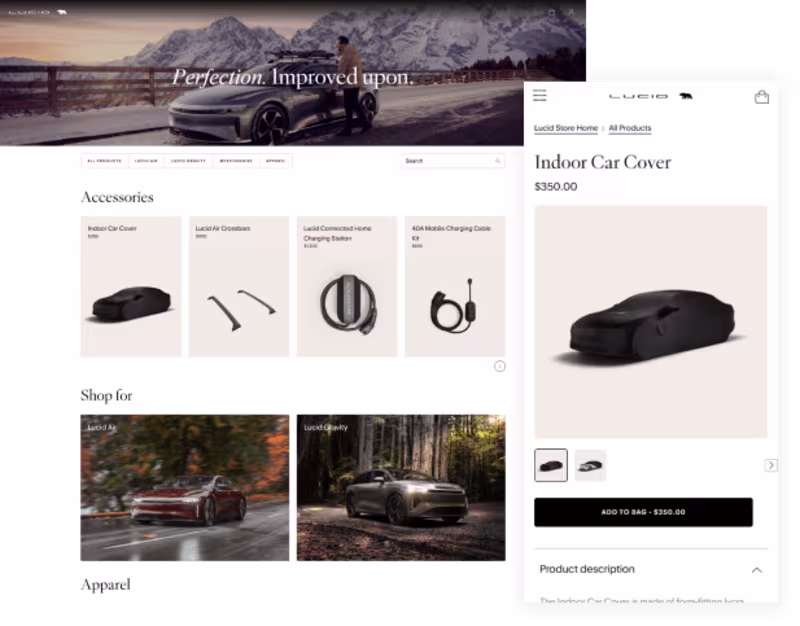800x626 pixels.
Task: Open the shopping bag in mobile panel
Action: click(x=762, y=97)
